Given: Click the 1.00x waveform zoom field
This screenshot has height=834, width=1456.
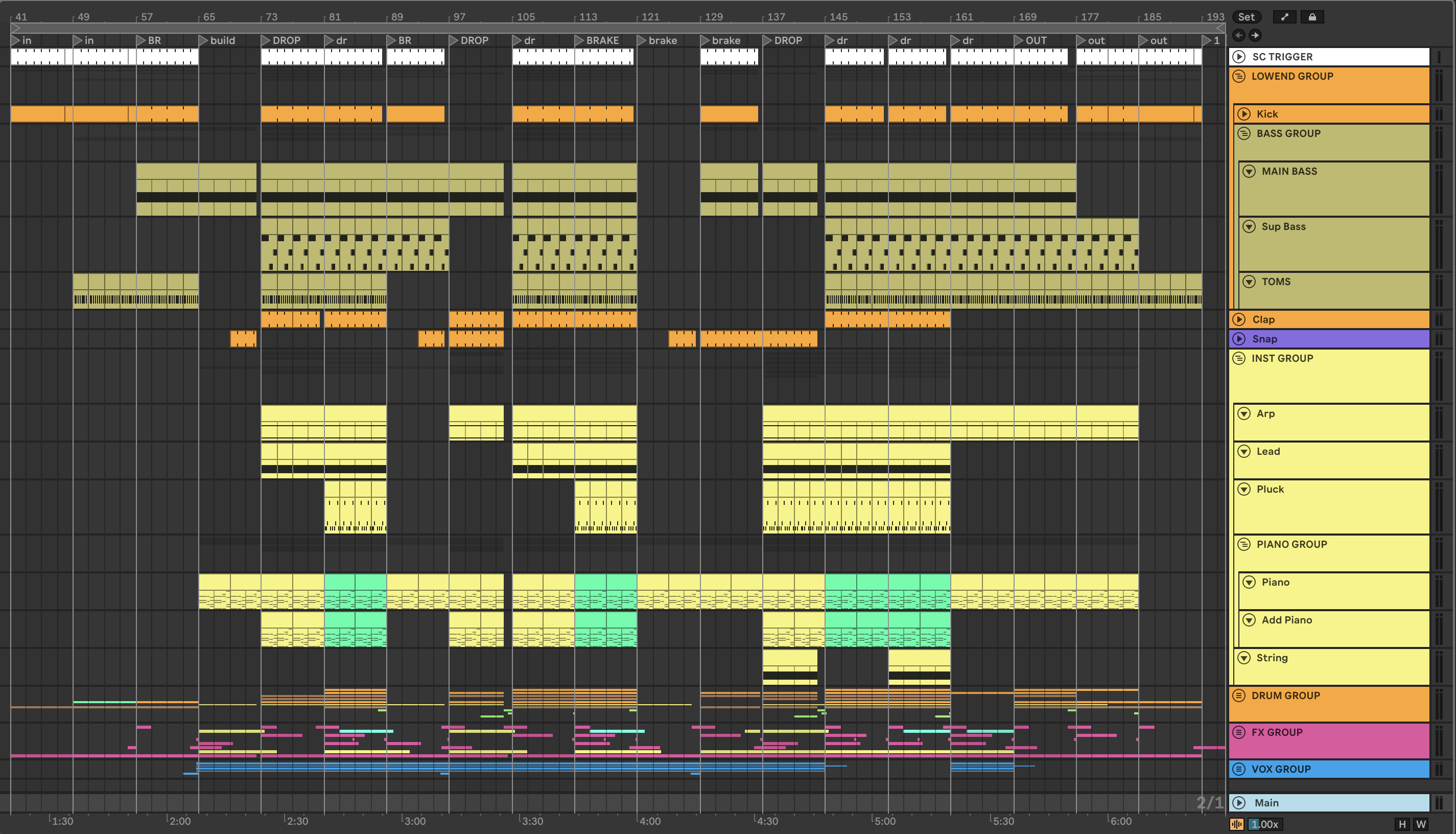Looking at the screenshot, I should point(1265,824).
